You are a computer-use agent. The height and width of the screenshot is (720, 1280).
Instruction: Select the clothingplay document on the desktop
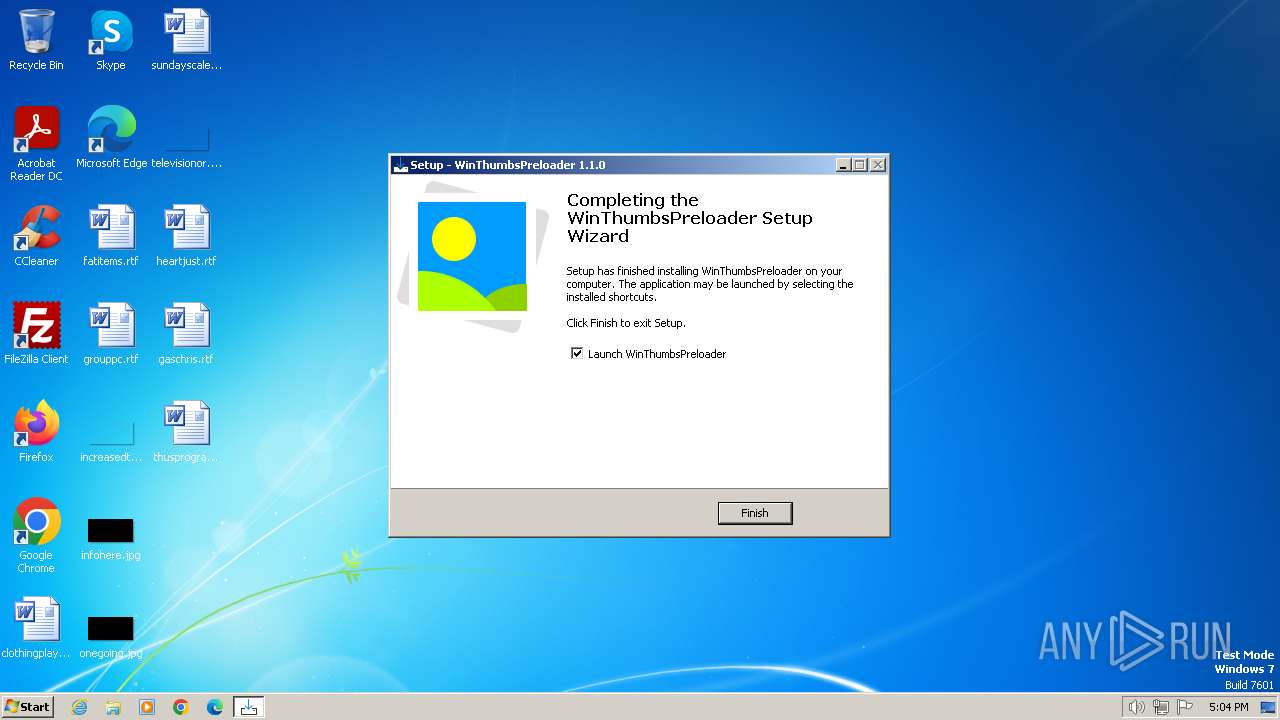point(36,628)
